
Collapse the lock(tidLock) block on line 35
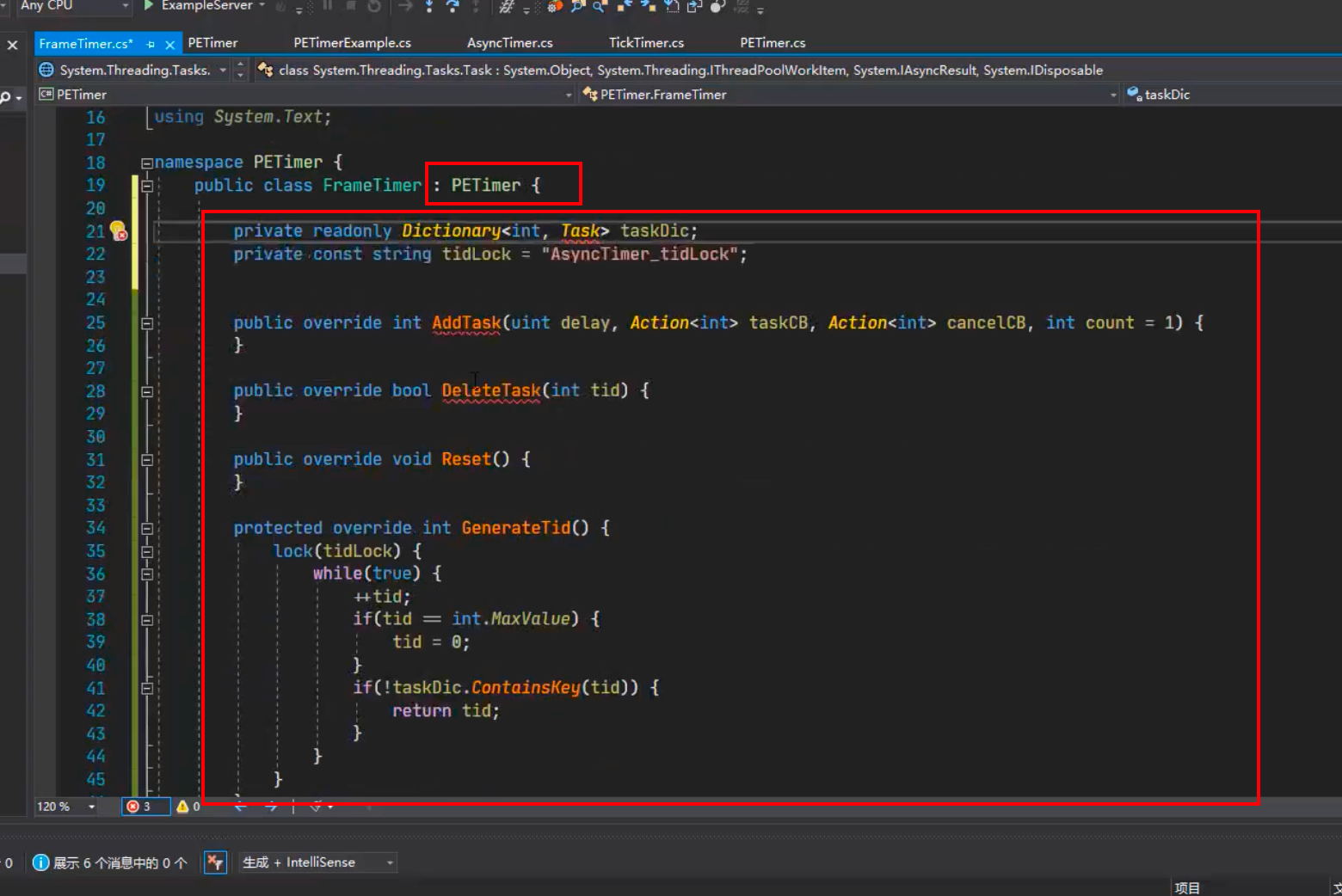coord(147,551)
